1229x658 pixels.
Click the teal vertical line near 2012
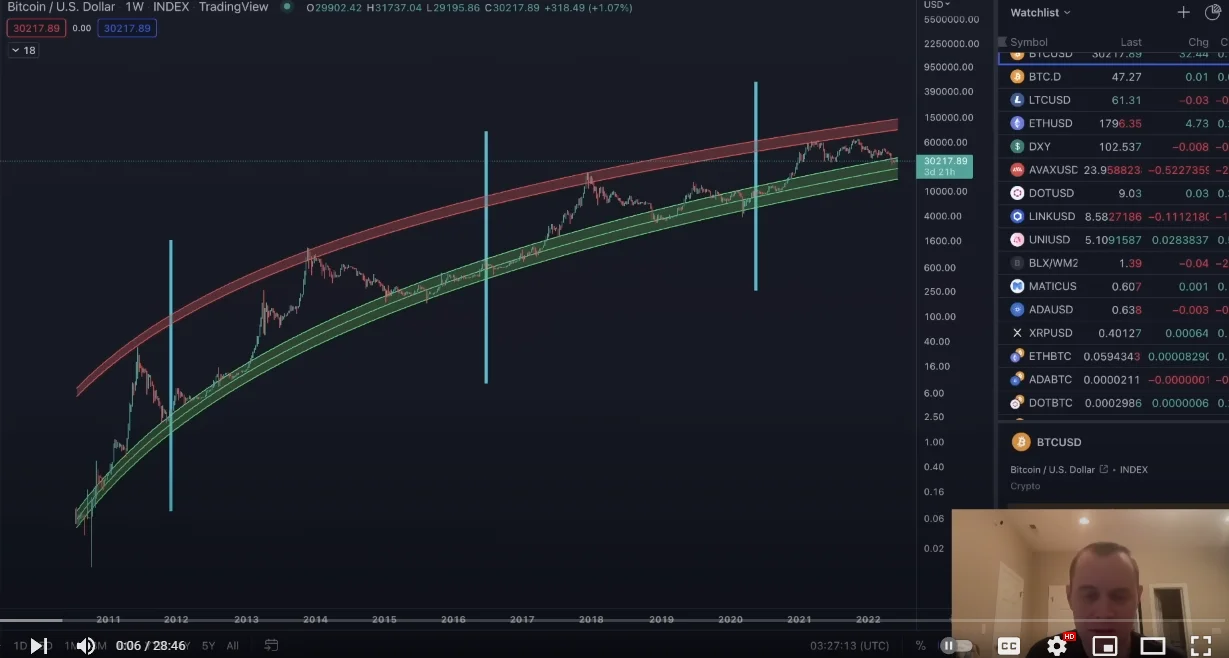point(171,375)
